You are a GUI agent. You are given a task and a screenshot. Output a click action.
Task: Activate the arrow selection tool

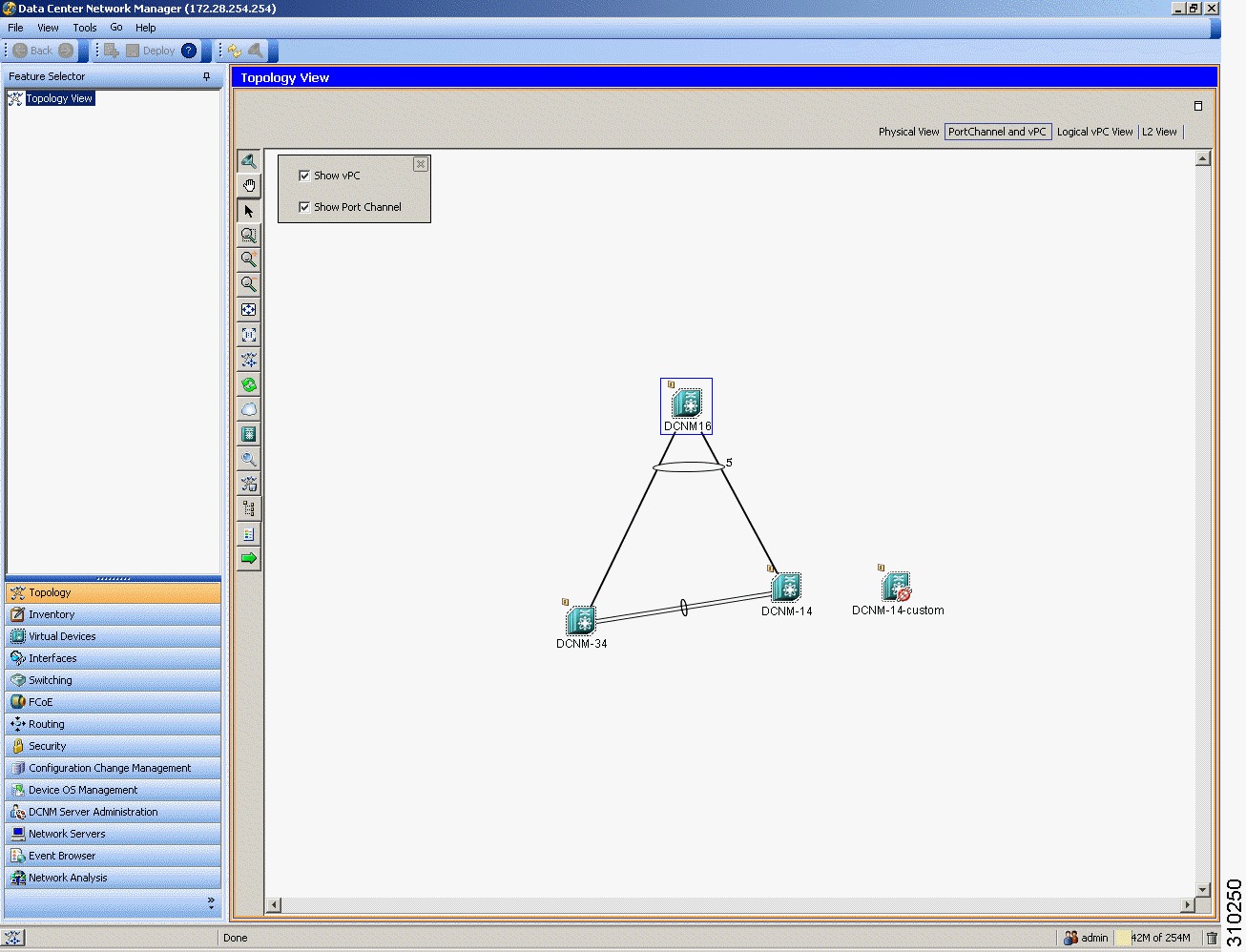click(249, 211)
